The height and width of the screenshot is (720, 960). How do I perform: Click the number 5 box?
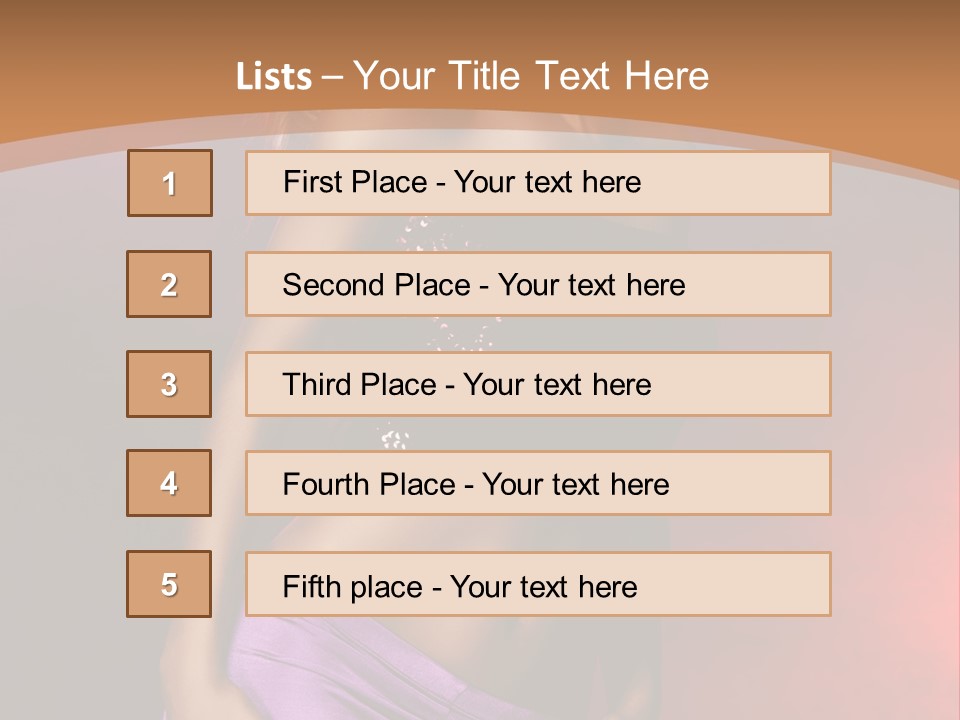pos(169,584)
